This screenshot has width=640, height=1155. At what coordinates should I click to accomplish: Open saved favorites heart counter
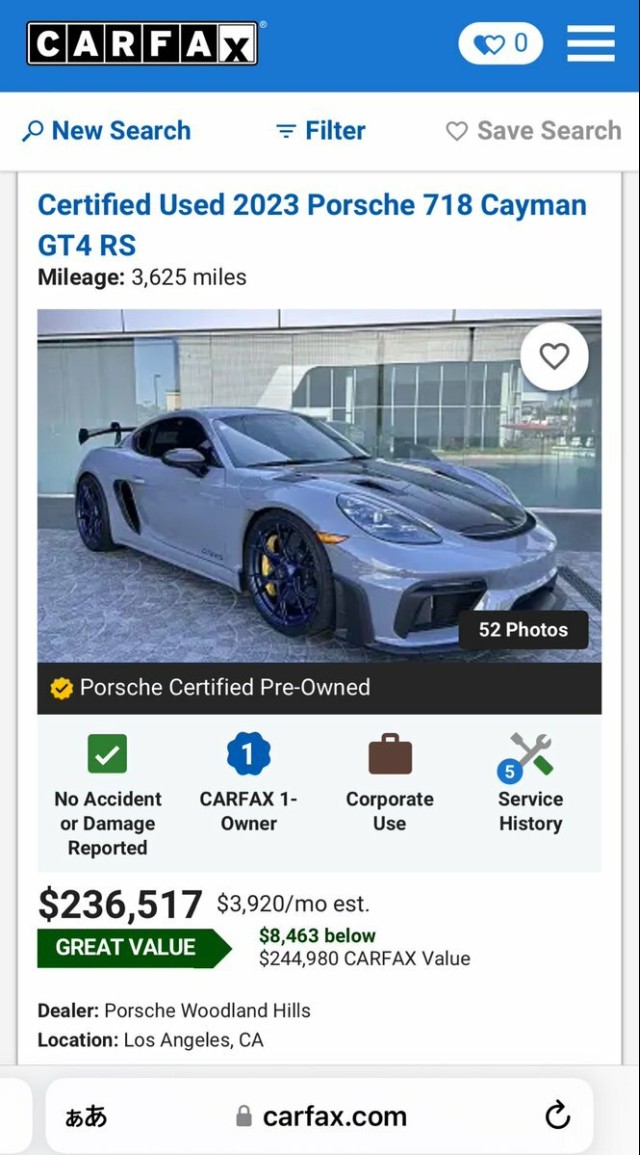[x=501, y=43]
